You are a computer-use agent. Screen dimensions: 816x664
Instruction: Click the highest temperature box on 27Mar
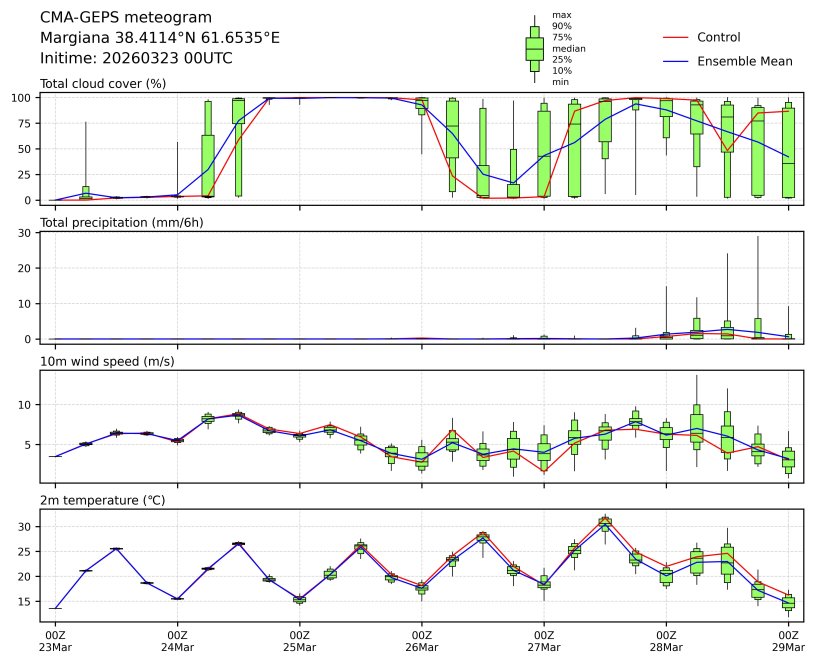pos(605,522)
